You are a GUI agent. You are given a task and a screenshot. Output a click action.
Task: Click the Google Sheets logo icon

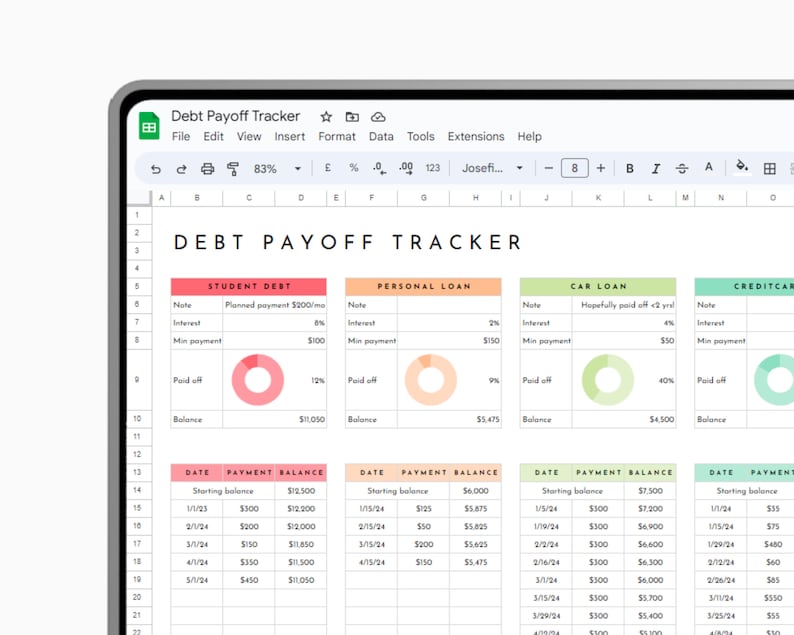149,126
